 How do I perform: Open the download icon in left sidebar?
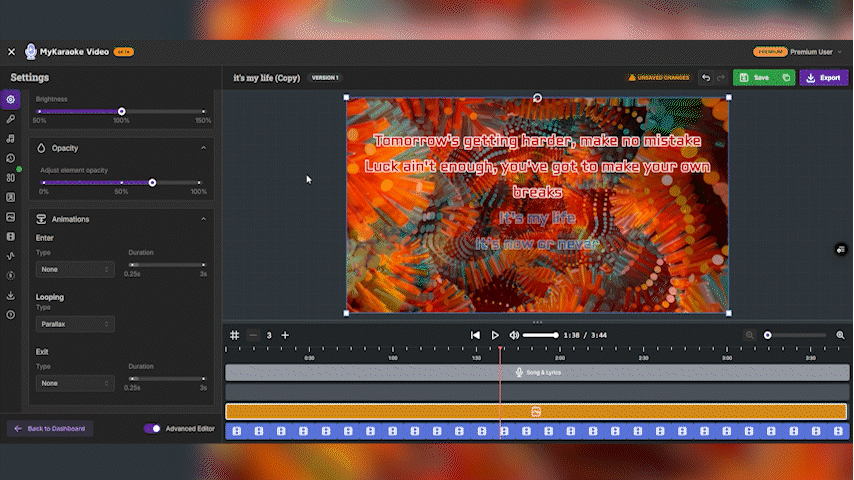tap(10, 295)
